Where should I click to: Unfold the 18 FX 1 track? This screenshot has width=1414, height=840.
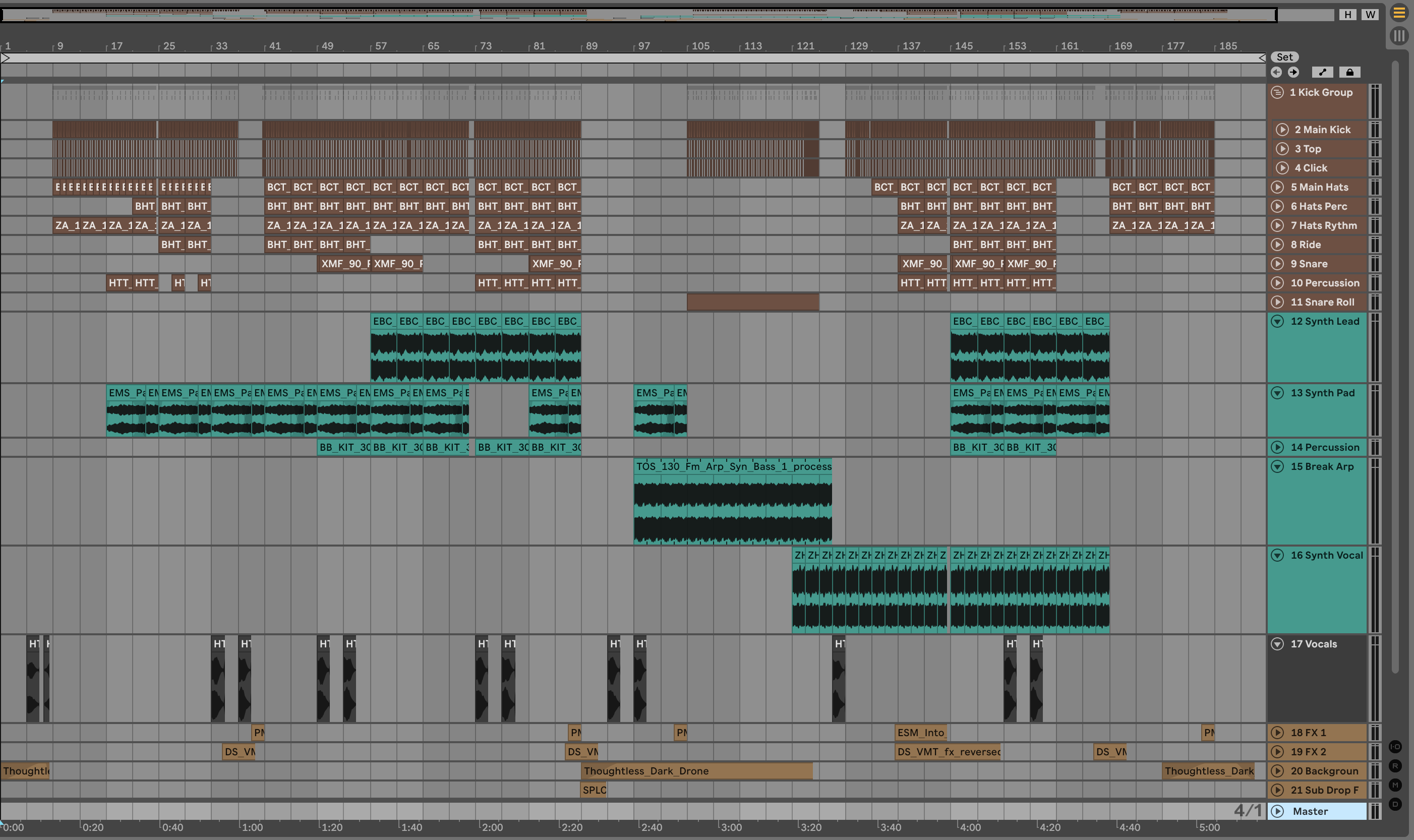point(1277,733)
